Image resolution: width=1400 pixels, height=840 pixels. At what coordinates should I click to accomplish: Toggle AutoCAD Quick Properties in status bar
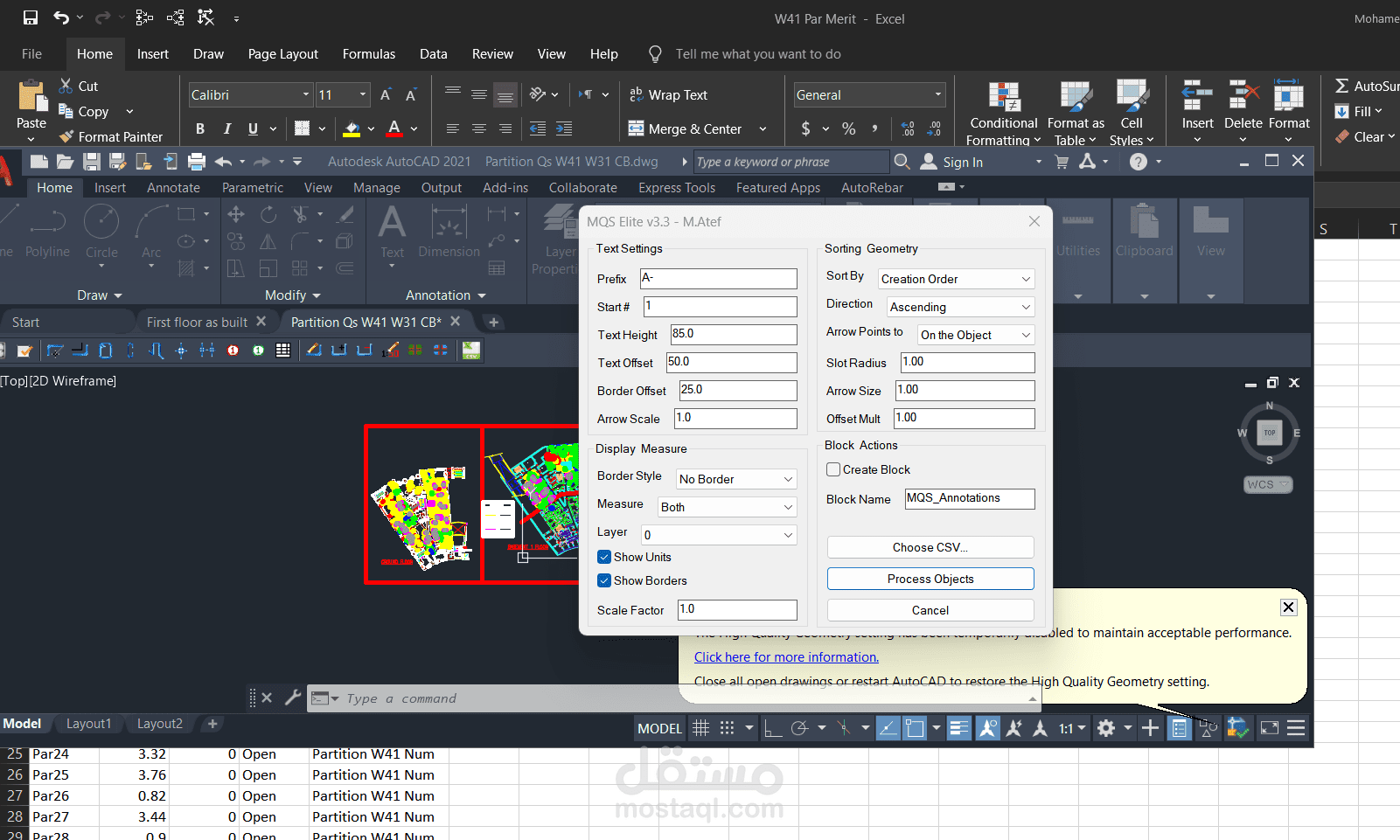tap(1180, 728)
